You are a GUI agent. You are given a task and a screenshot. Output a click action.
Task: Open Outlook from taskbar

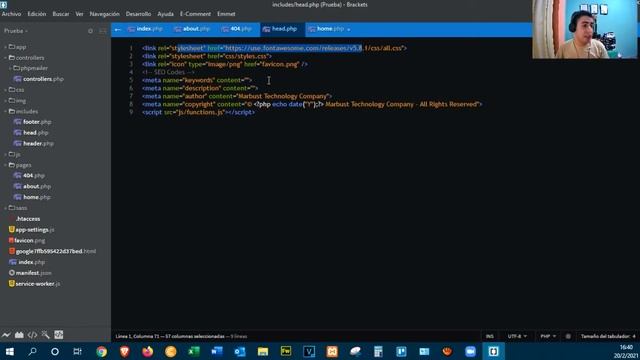coord(240,351)
